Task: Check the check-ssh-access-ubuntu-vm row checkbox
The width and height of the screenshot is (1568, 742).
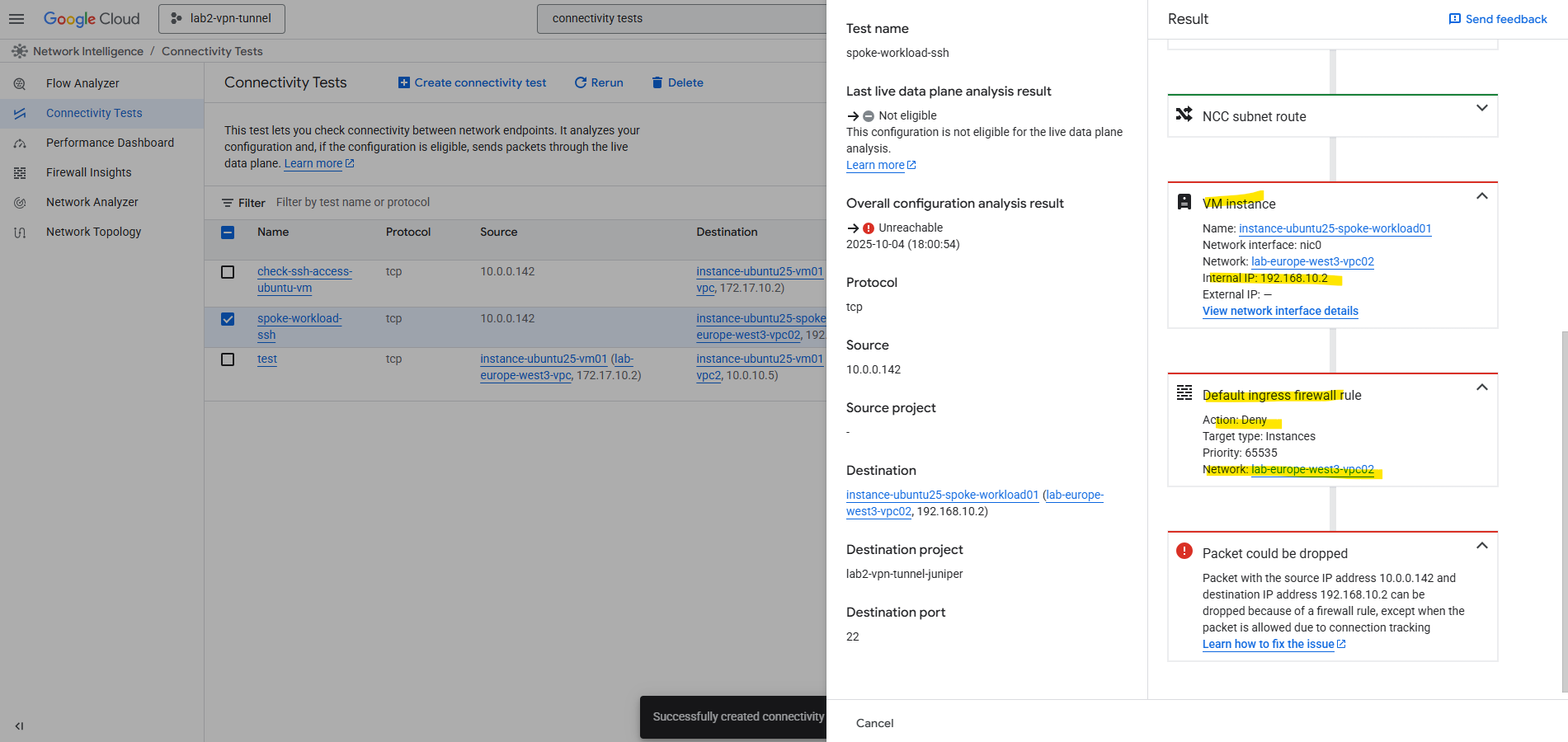Action: coord(228,272)
